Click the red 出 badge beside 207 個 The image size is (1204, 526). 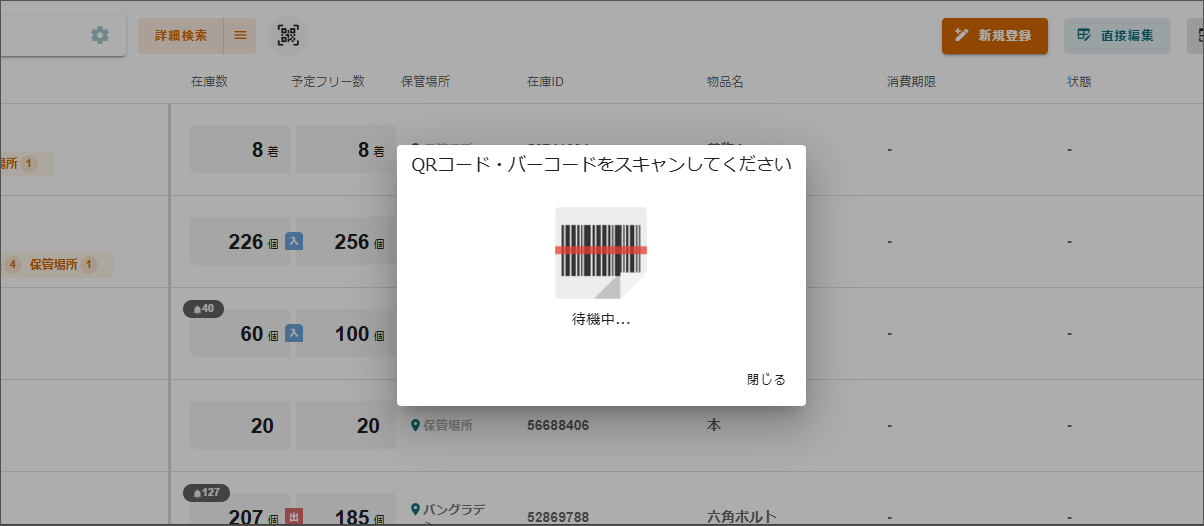tap(294, 517)
